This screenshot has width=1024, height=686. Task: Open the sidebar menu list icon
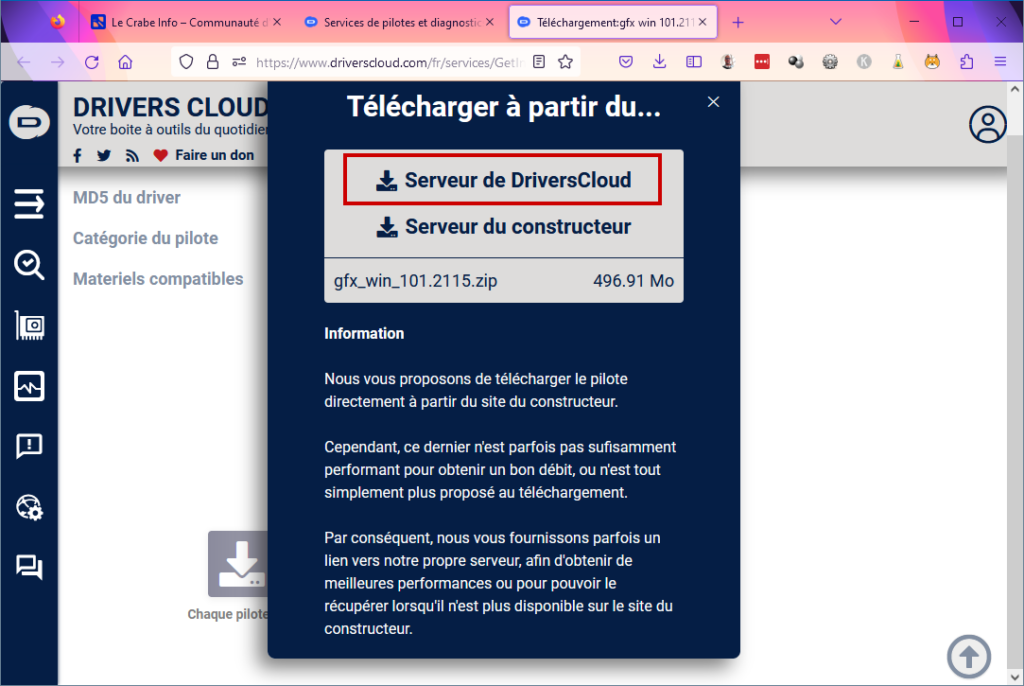coord(29,204)
